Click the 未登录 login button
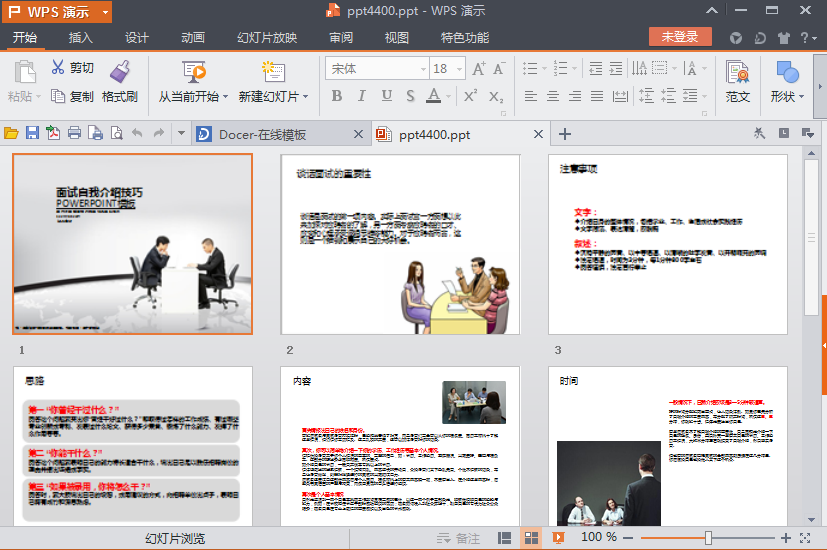Image resolution: width=827 pixels, height=550 pixels. pyautogui.click(x=680, y=37)
